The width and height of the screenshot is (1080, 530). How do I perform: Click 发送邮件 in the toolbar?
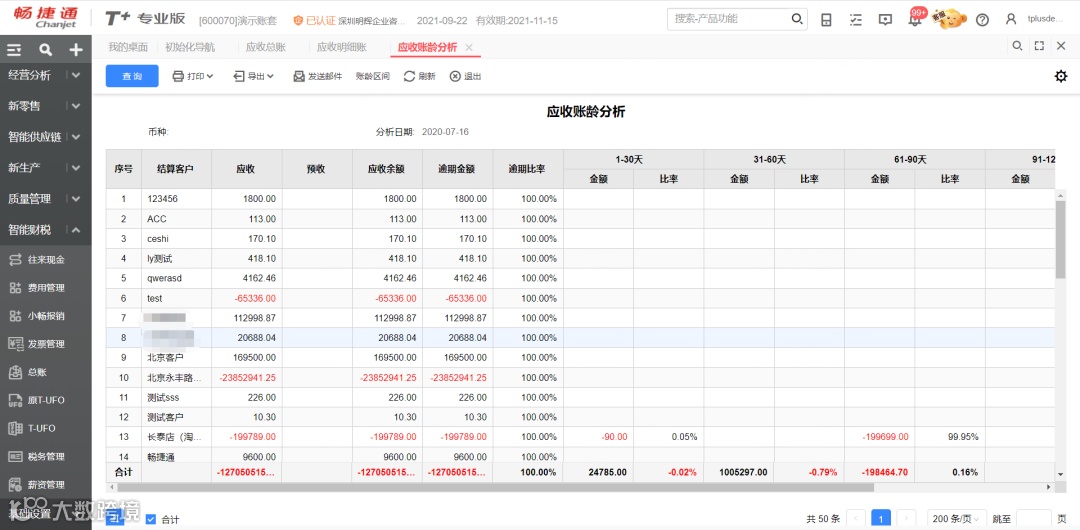pos(318,77)
